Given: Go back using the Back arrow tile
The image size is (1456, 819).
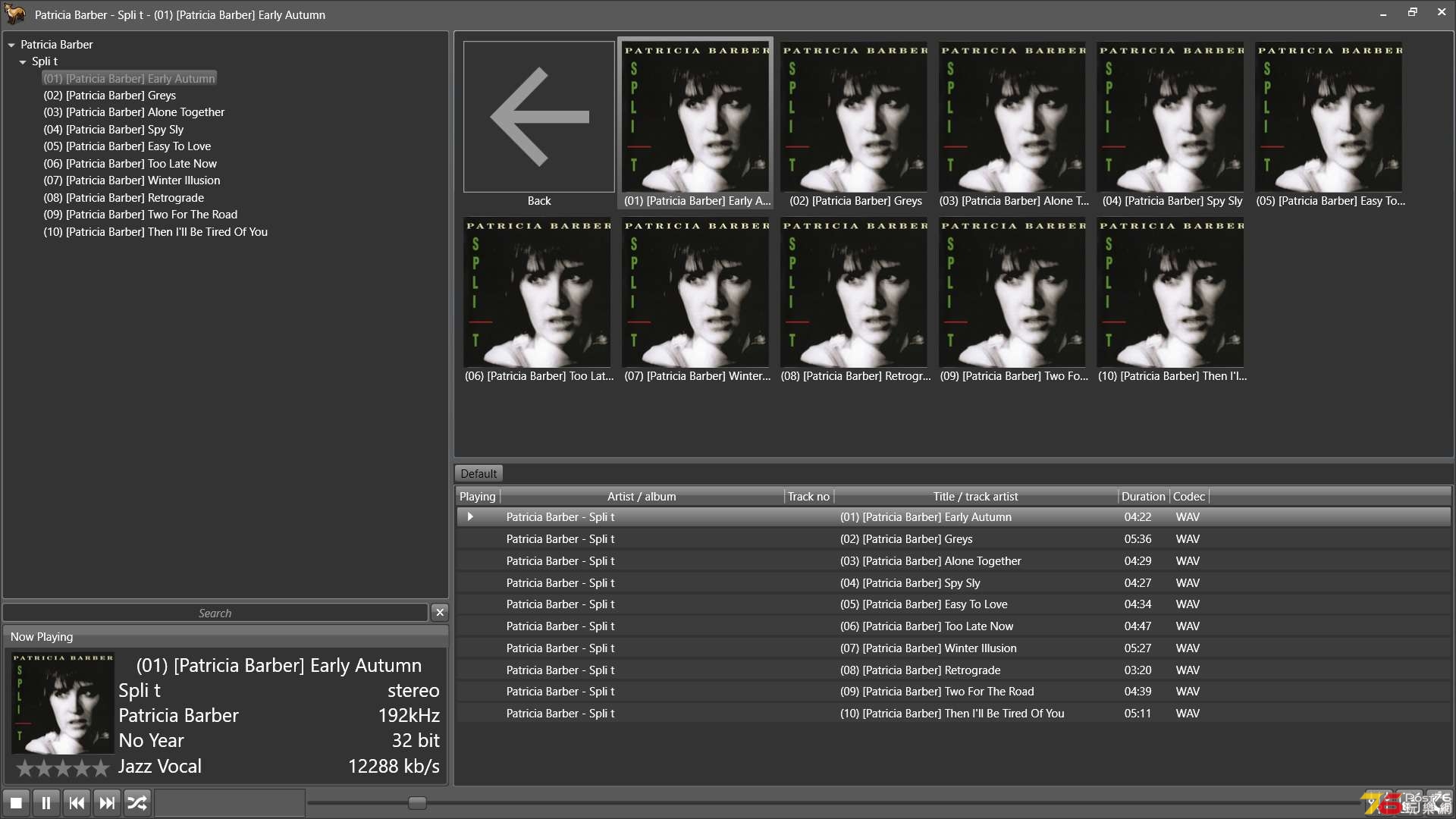Looking at the screenshot, I should (x=539, y=117).
